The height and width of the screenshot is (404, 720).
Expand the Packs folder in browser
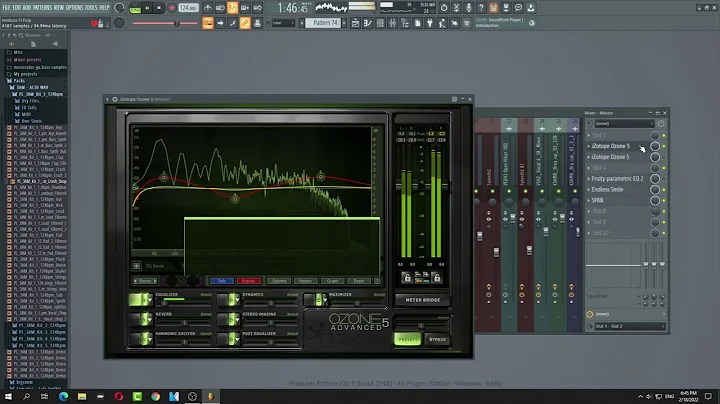click(x=19, y=80)
